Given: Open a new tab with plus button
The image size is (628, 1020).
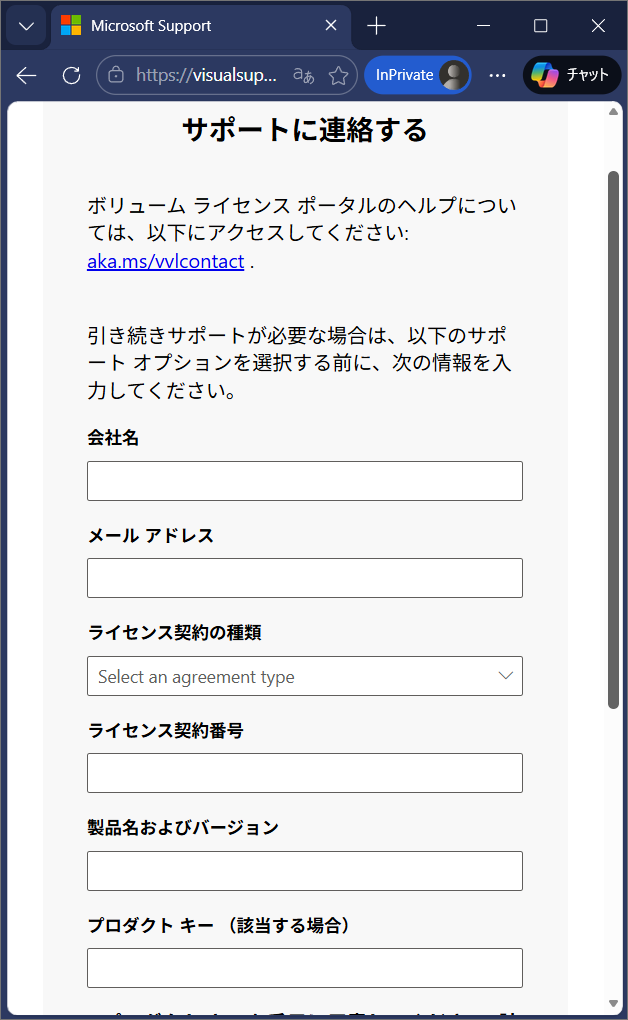Looking at the screenshot, I should (376, 26).
